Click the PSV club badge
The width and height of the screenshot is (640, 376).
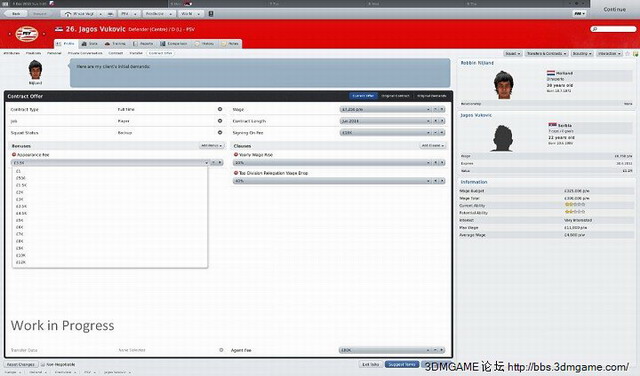[27, 34]
